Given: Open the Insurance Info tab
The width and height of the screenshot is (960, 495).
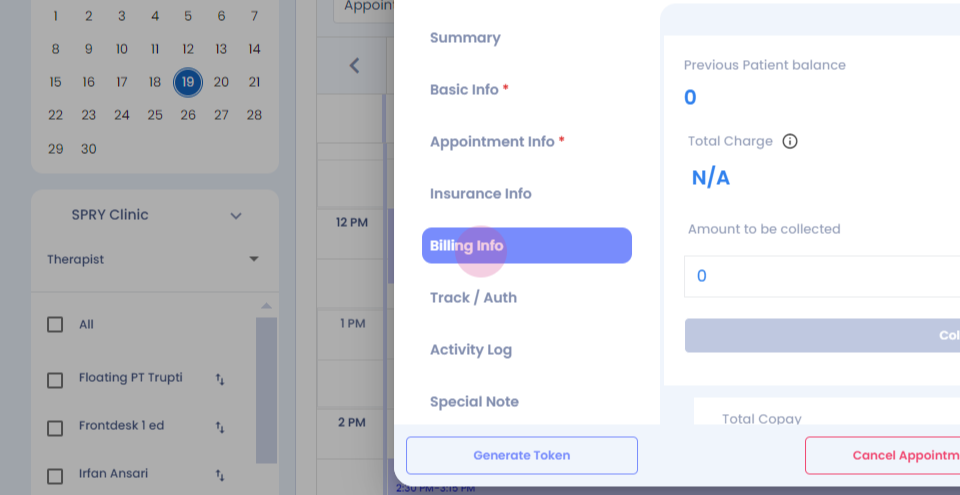Looking at the screenshot, I should pos(481,194).
